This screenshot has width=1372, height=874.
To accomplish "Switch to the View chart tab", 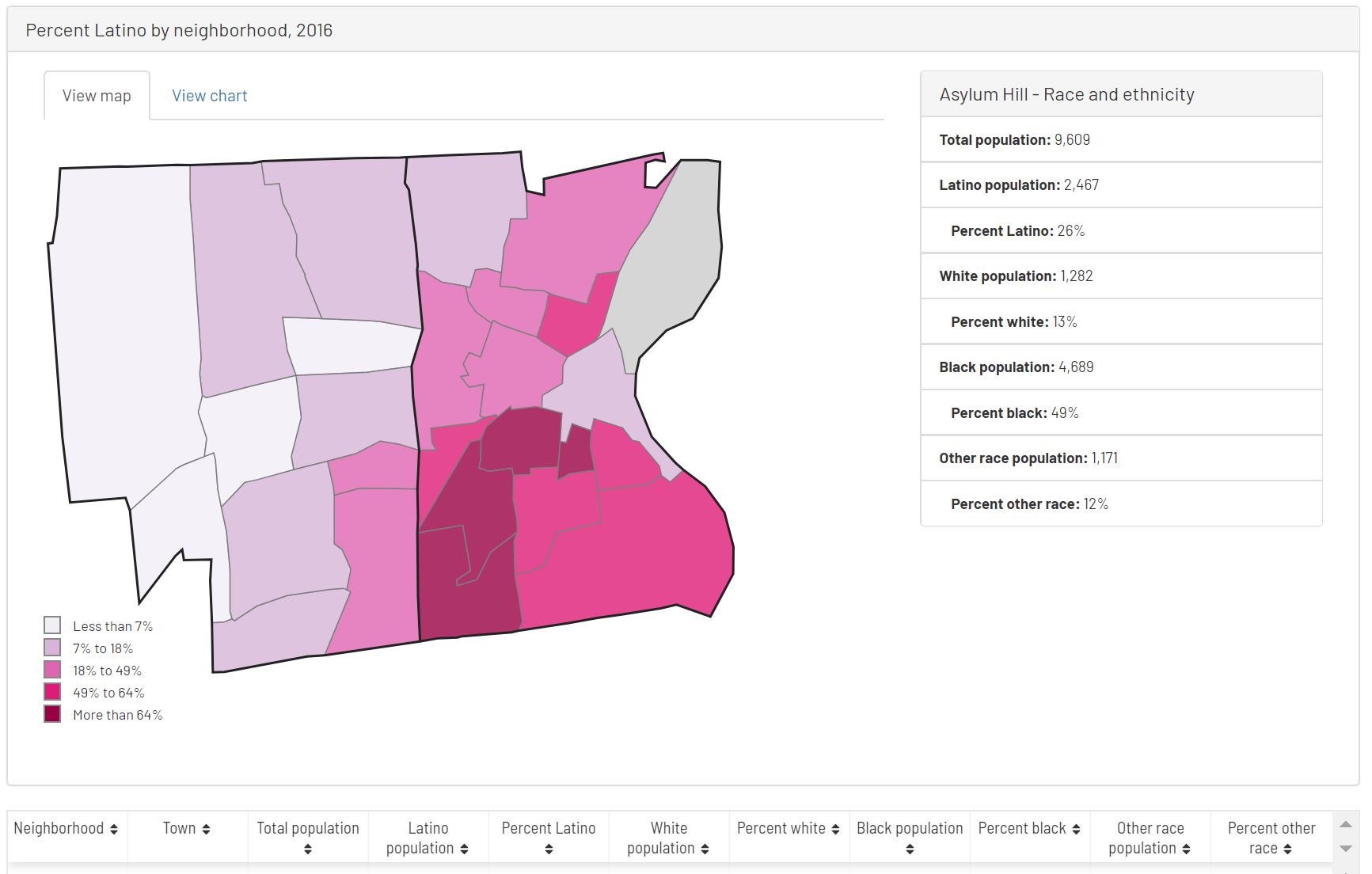I will tap(209, 95).
